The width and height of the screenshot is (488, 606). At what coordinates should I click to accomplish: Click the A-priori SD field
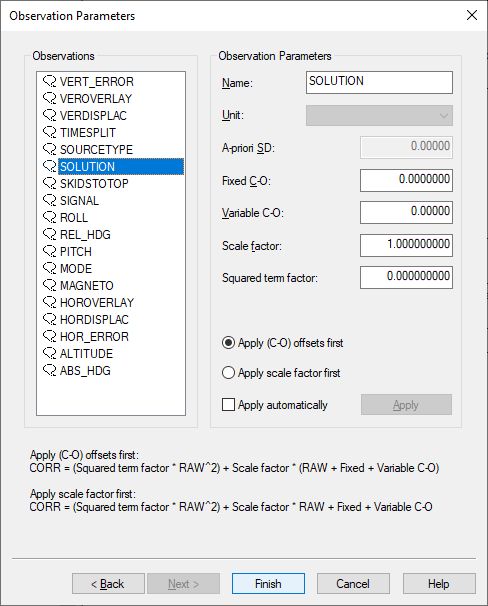(406, 147)
